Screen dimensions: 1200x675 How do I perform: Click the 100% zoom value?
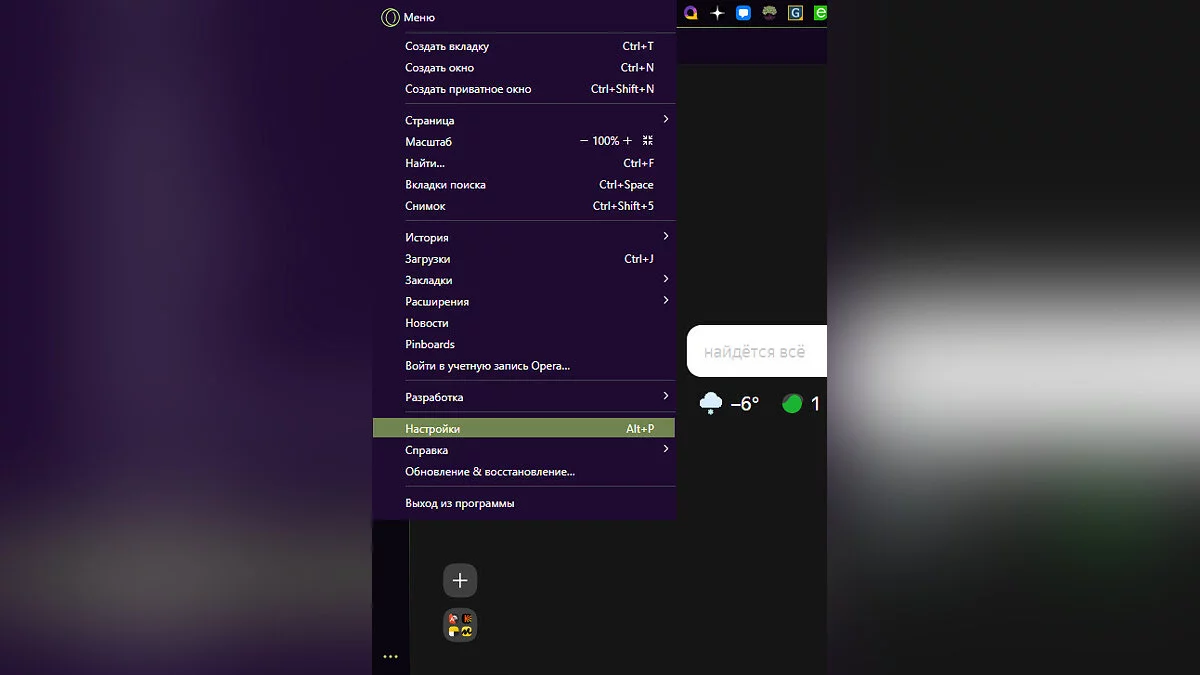point(606,141)
